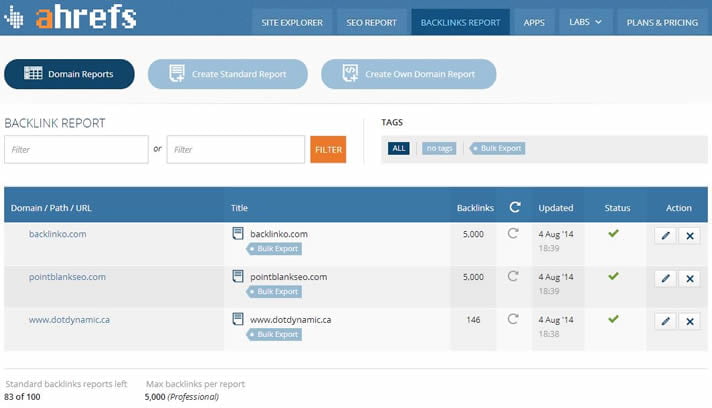712x408 pixels.
Task: Switch to the Backlinks Report tab
Action: (x=460, y=22)
